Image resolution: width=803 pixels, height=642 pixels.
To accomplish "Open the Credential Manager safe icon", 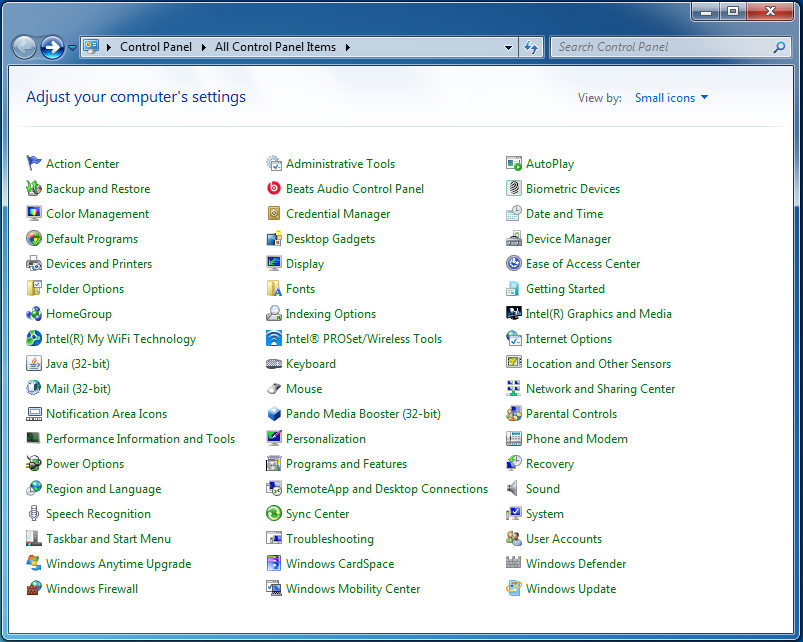I will point(274,213).
